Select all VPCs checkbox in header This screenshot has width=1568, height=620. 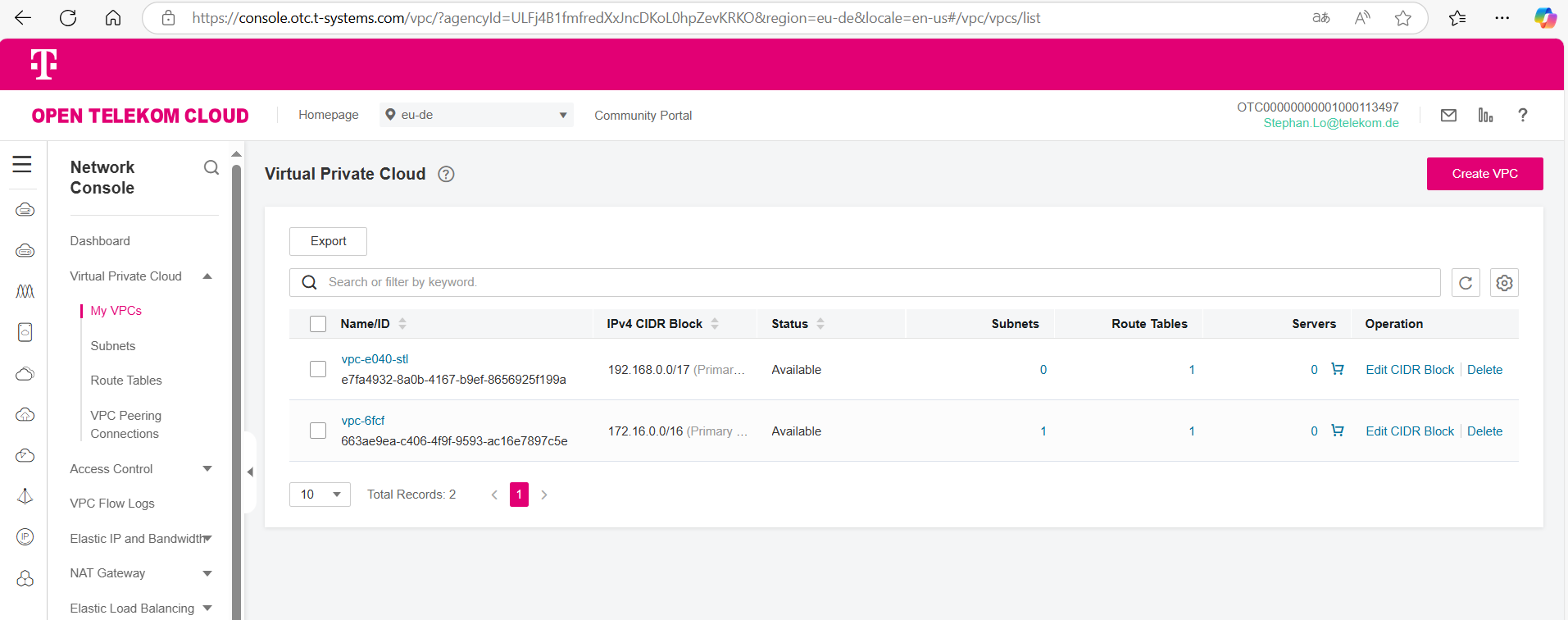(318, 324)
